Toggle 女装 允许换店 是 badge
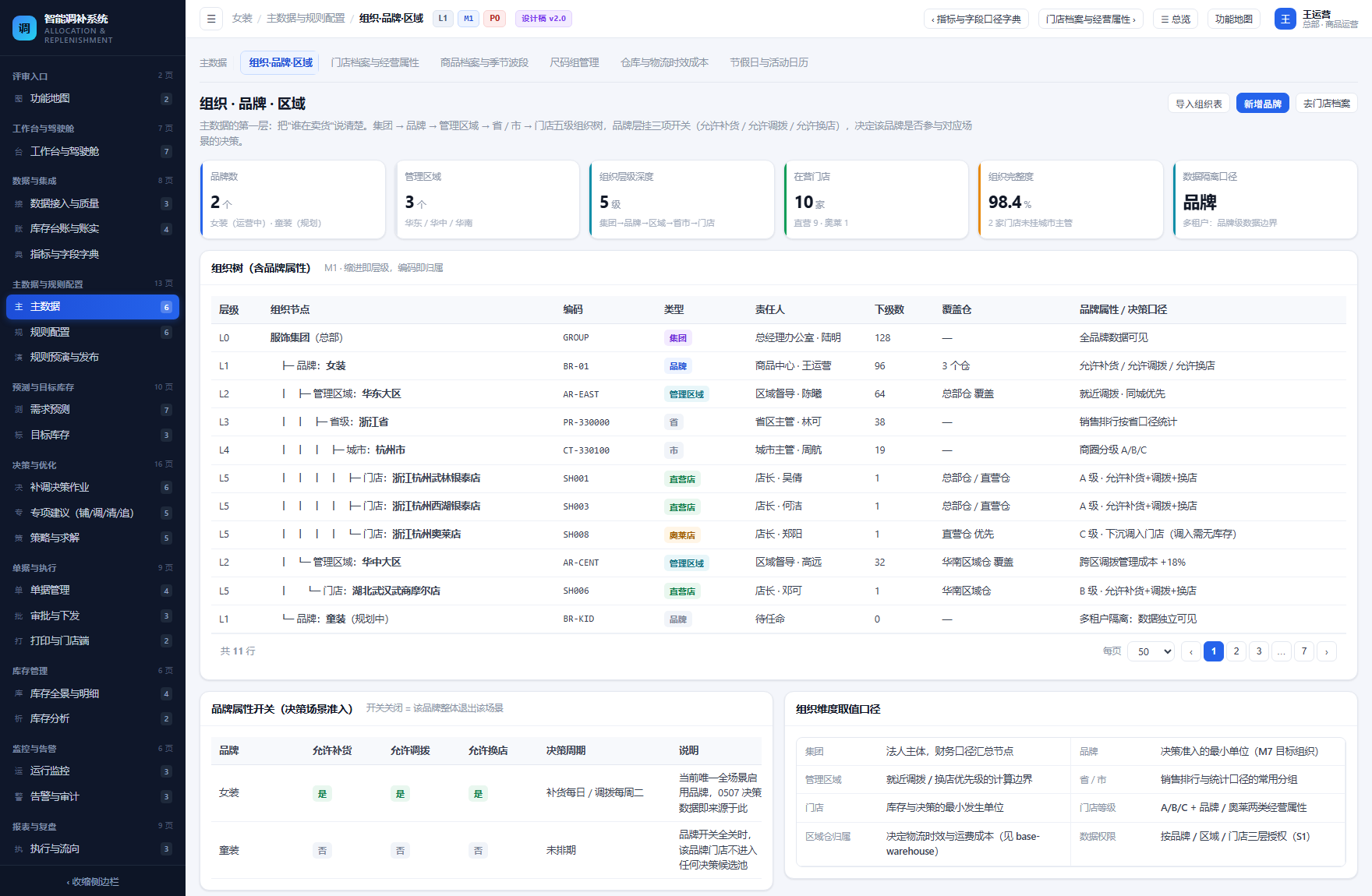Screen dimensions: 1372x896 point(478,794)
